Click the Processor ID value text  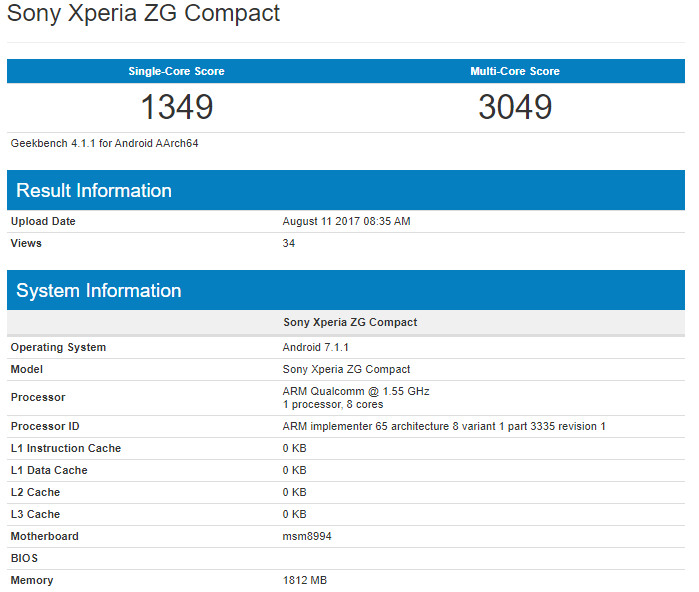click(x=444, y=426)
